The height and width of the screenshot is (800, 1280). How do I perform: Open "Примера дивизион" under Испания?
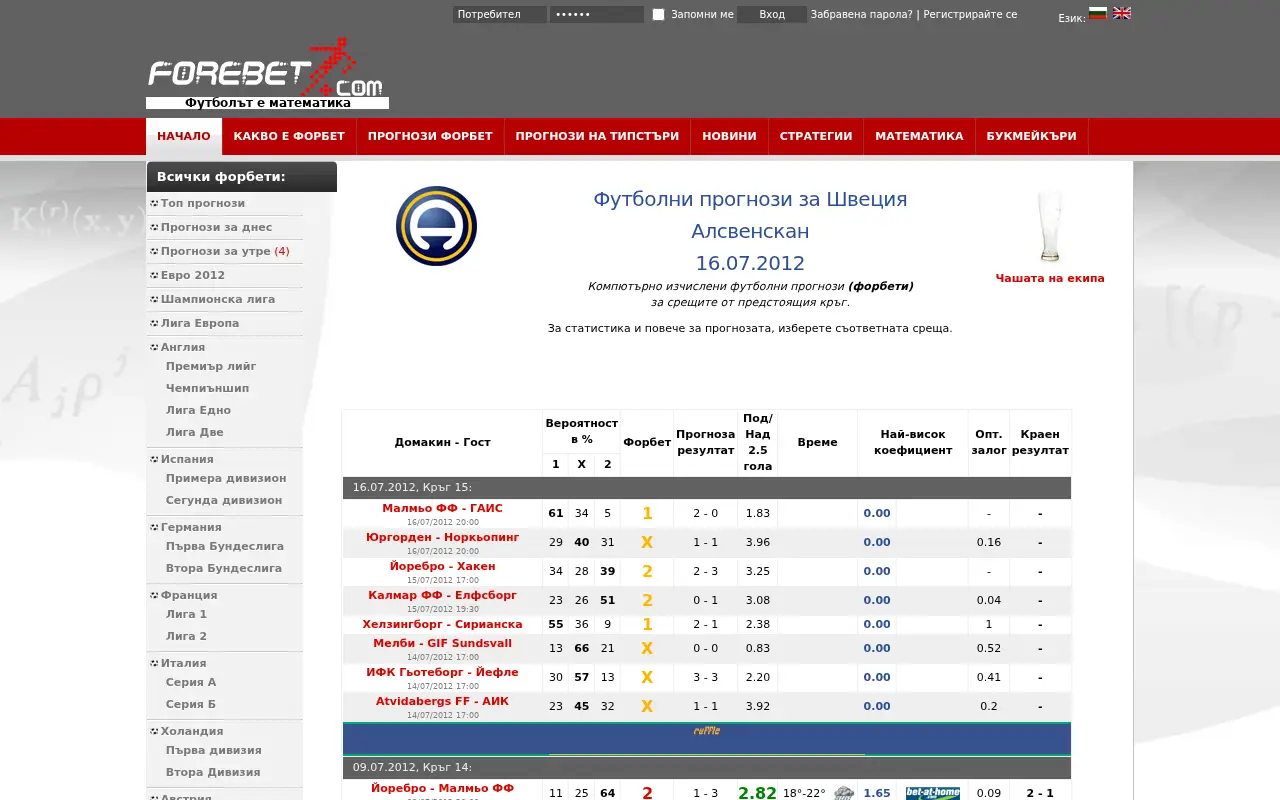[226, 479]
